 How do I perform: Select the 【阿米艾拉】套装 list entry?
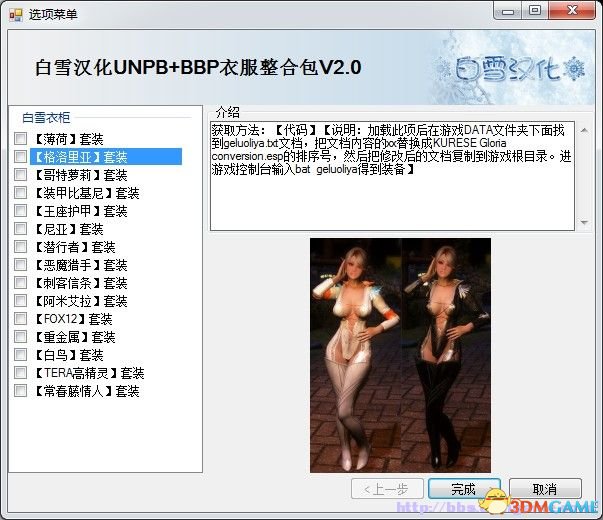tap(80, 301)
